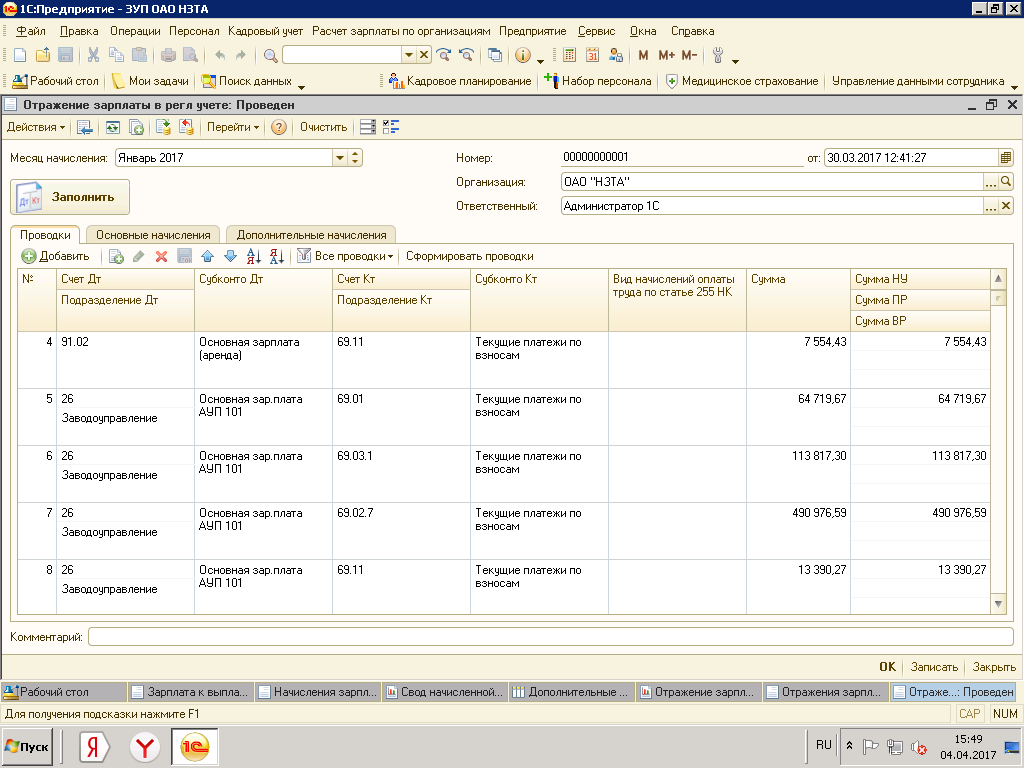The height and width of the screenshot is (768, 1024).
Task: Open the Все проводки filter dropdown
Action: coord(345,257)
